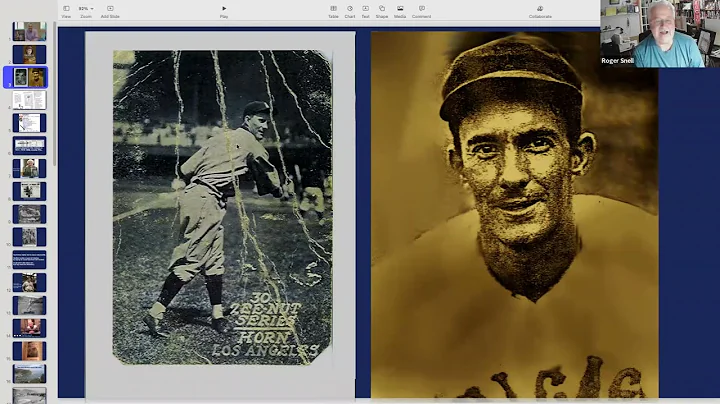Add a Comment to the slide
The width and height of the screenshot is (720, 404).
click(422, 11)
